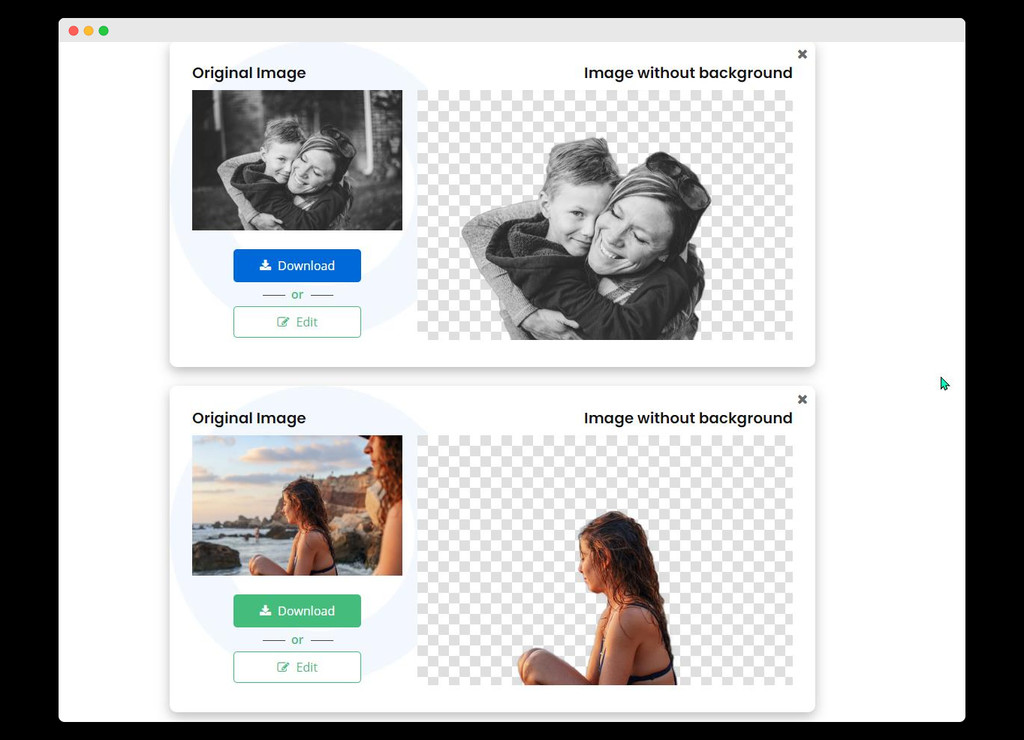
Task: Click the top card's "Original Image" heading
Action: 249,73
